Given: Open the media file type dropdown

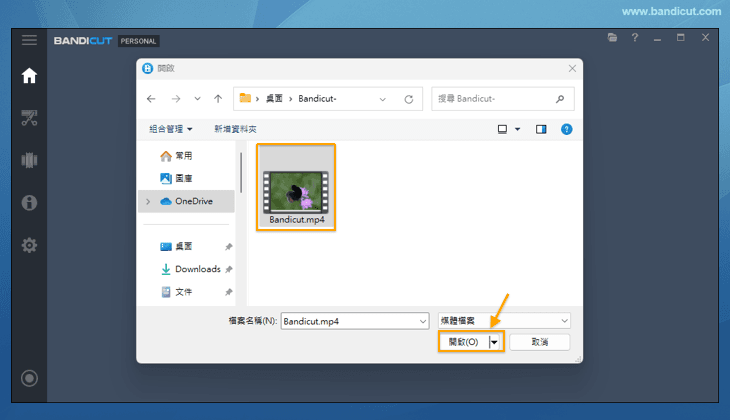Looking at the screenshot, I should [x=565, y=321].
